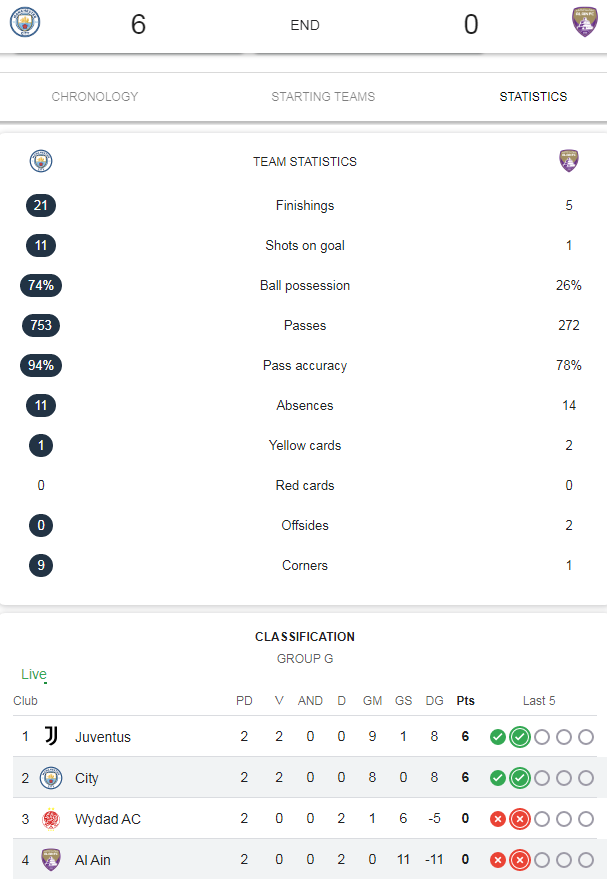
Task: Click the Manchester City logo above team statistics
Action: 41,161
